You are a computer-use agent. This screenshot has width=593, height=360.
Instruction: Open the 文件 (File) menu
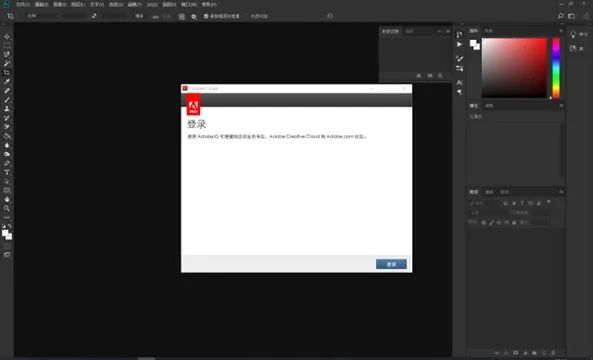pos(23,5)
